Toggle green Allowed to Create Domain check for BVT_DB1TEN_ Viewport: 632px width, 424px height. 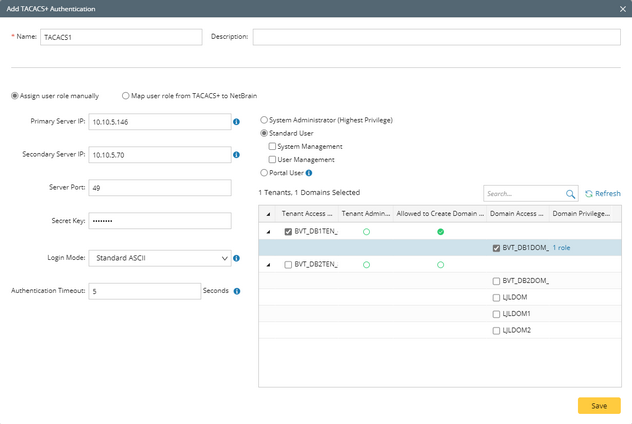(x=440, y=232)
